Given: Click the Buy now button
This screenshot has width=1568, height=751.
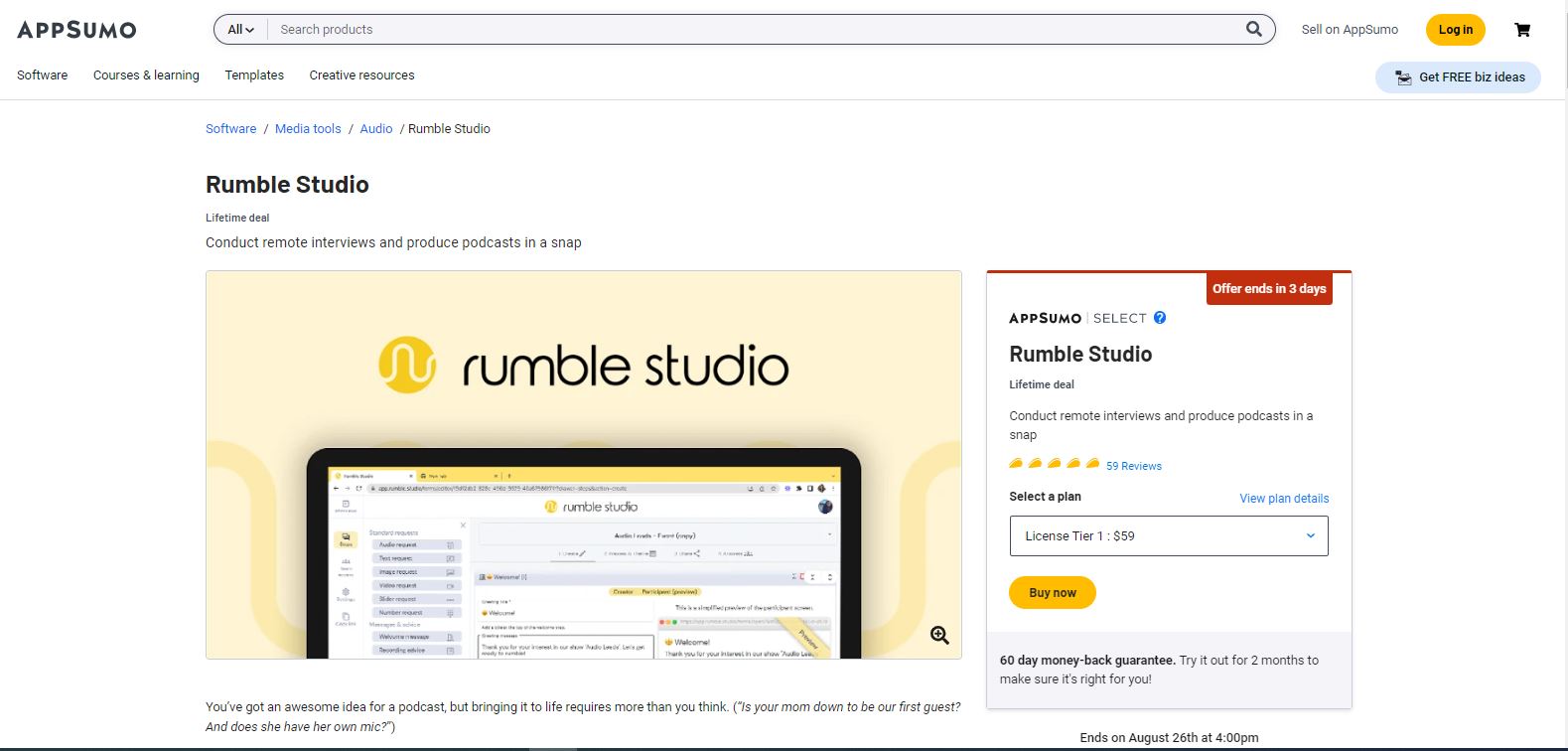Looking at the screenshot, I should click(x=1053, y=593).
